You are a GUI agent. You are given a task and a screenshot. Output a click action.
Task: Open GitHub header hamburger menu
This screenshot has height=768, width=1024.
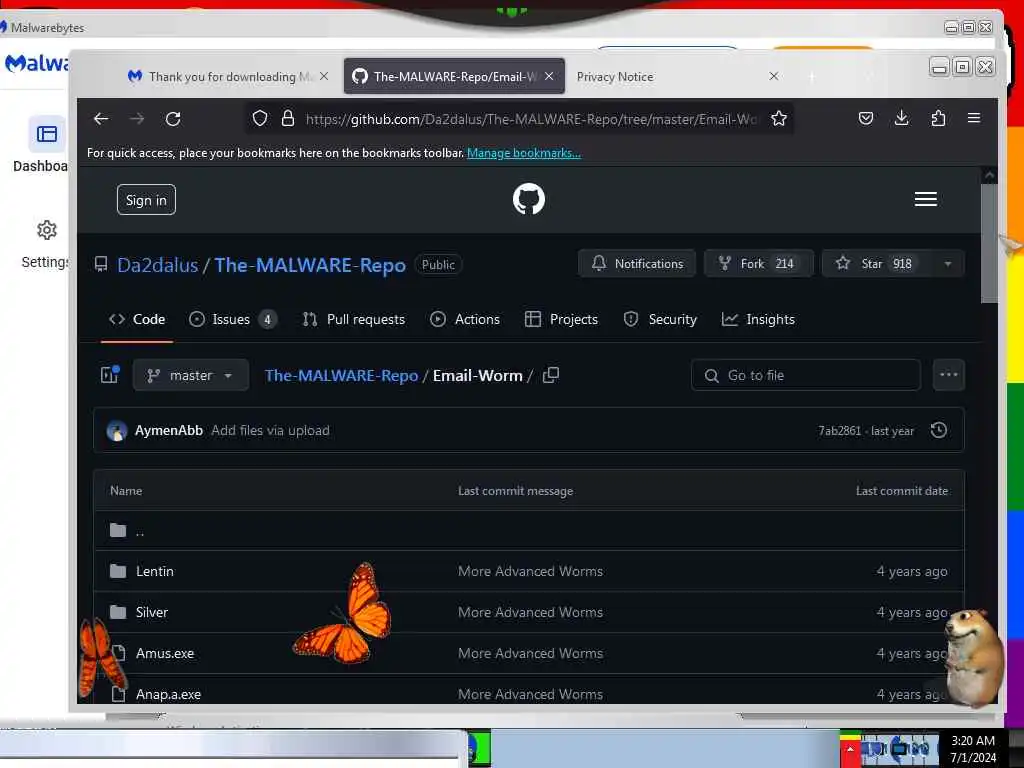point(925,199)
